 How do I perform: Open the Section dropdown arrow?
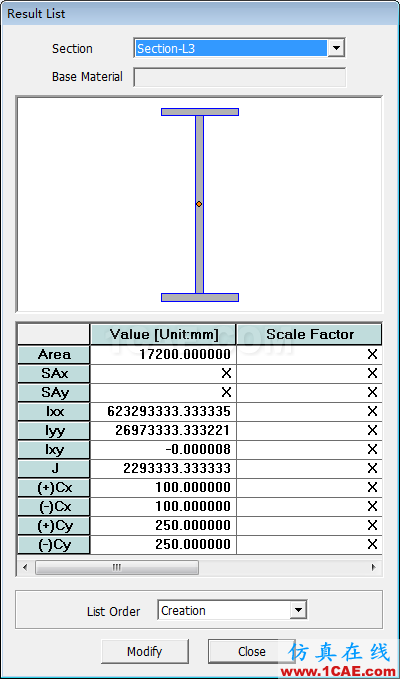pos(336,48)
